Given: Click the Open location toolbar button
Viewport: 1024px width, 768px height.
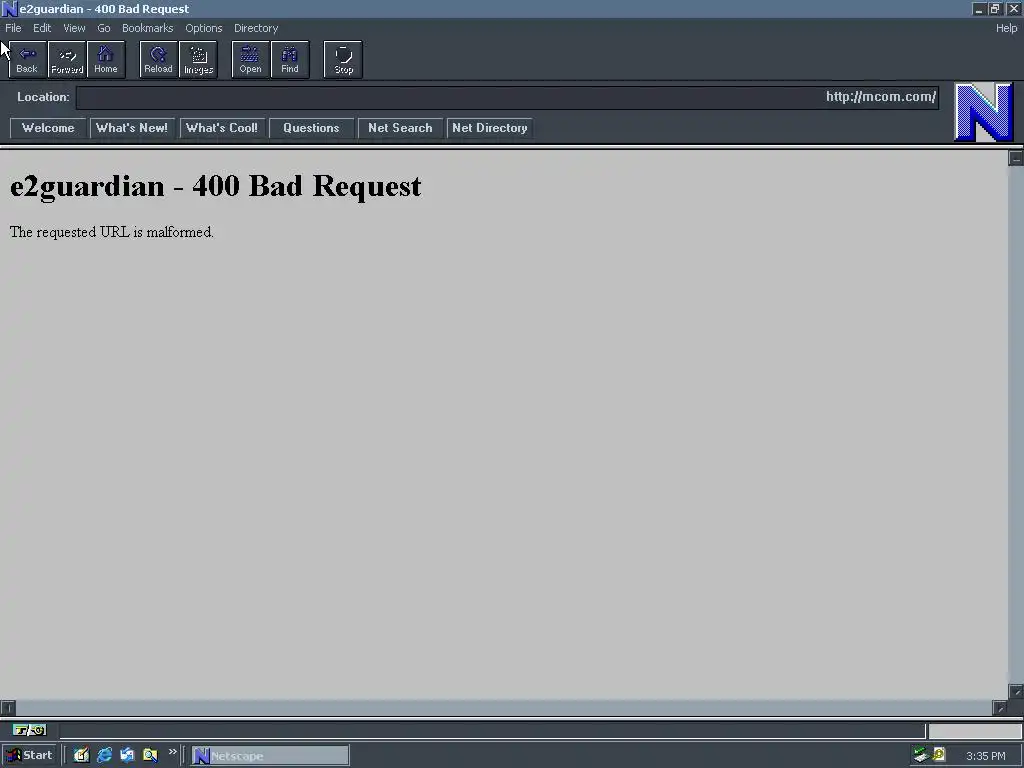Looking at the screenshot, I should pos(250,60).
